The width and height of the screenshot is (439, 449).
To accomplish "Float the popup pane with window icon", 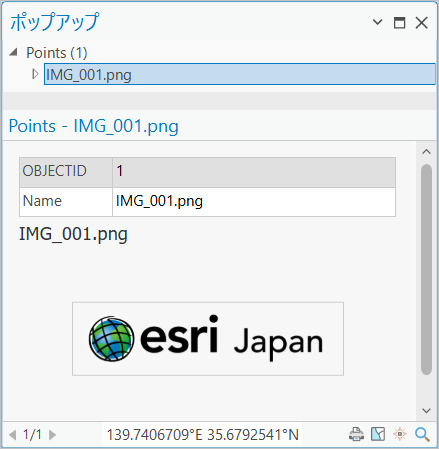I will 399,23.
